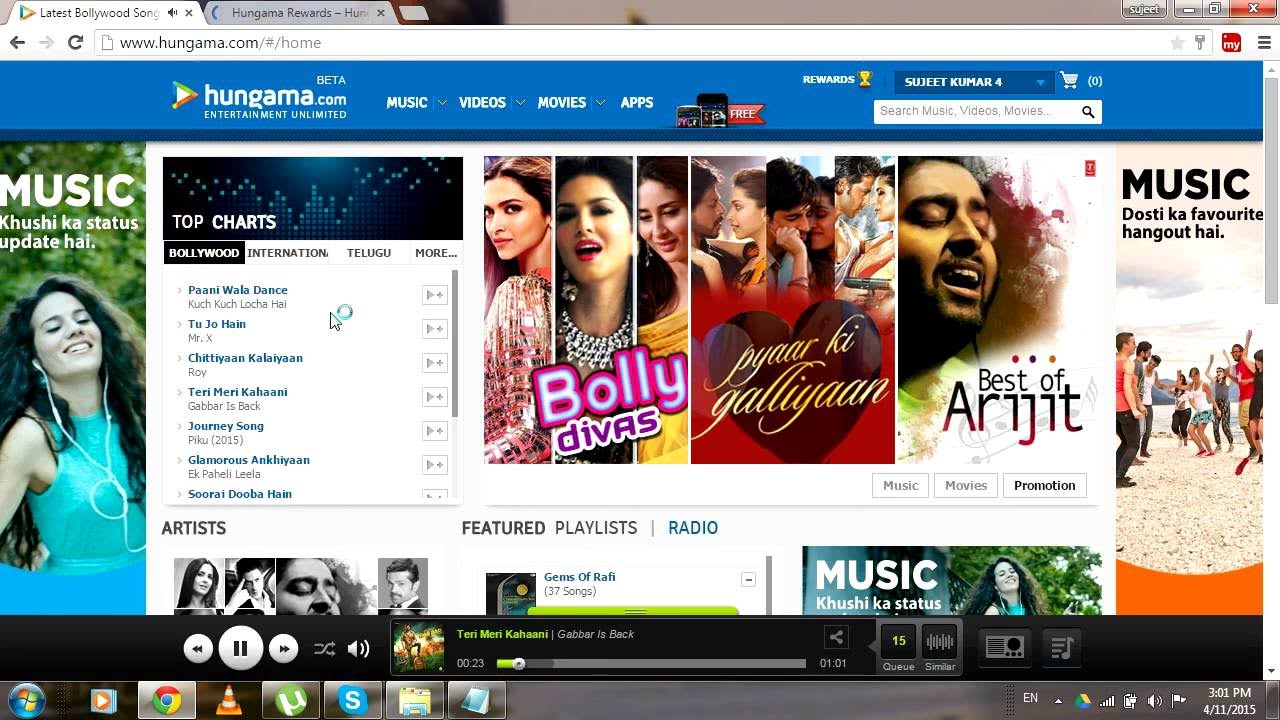Add Teri Meri Kahaani to queue

[x=434, y=397]
